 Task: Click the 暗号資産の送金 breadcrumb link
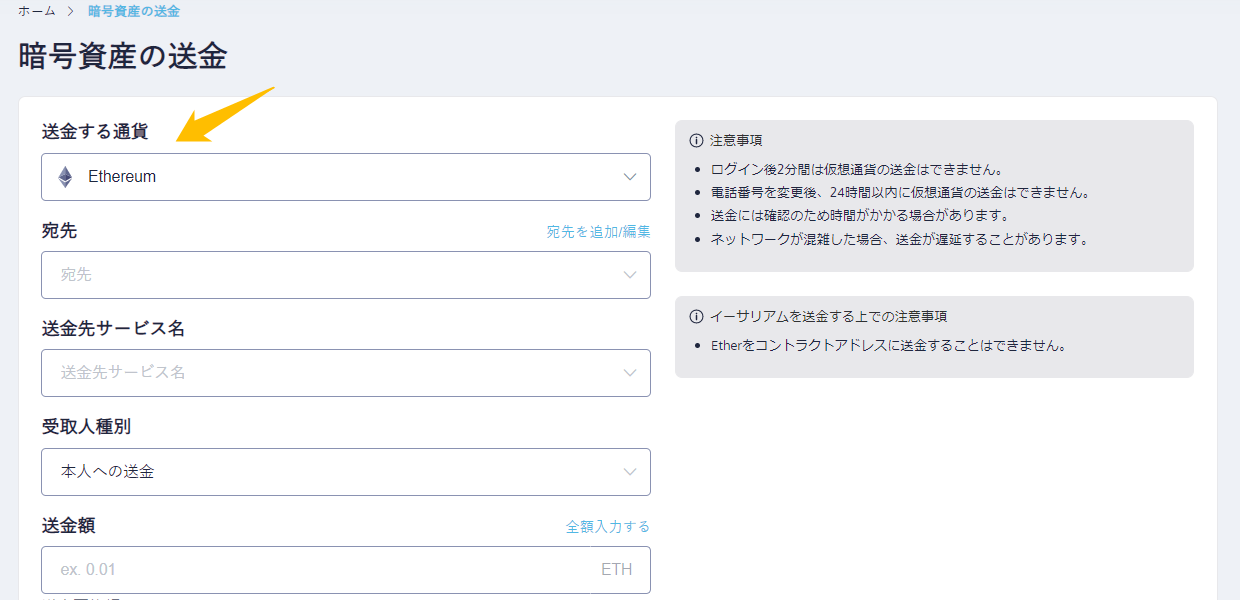click(134, 12)
